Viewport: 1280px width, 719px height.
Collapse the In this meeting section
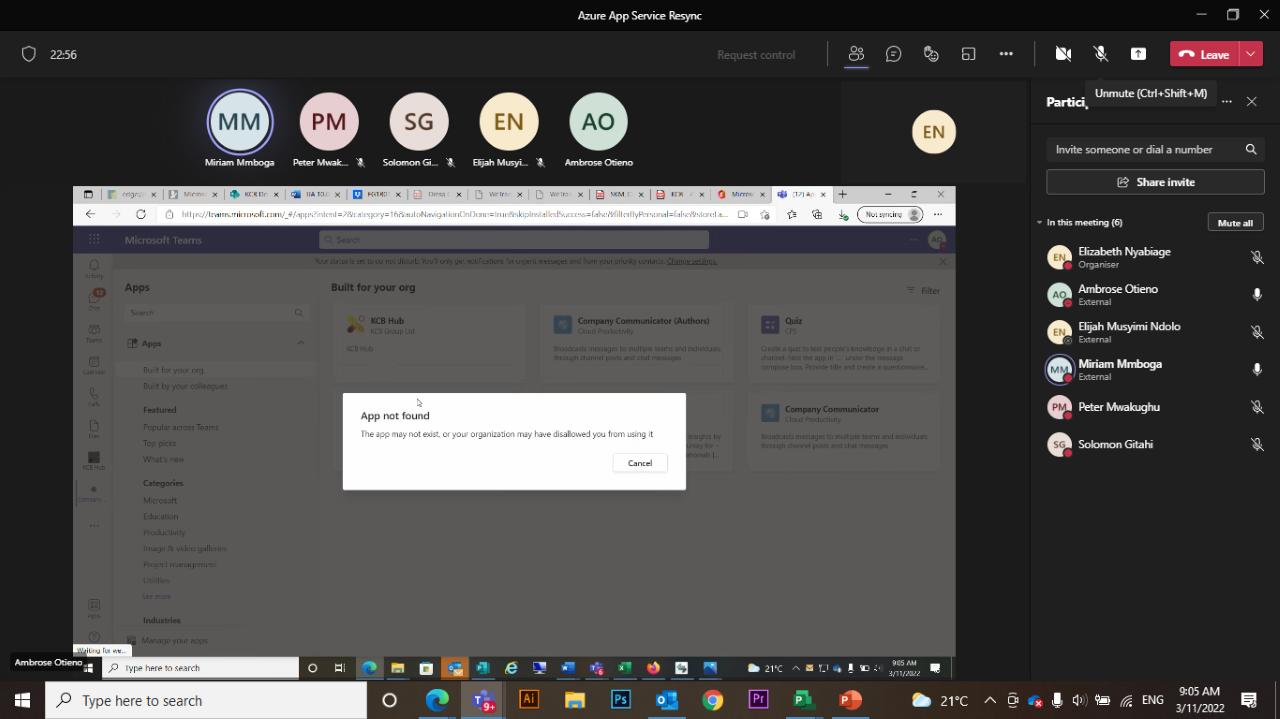point(1038,222)
